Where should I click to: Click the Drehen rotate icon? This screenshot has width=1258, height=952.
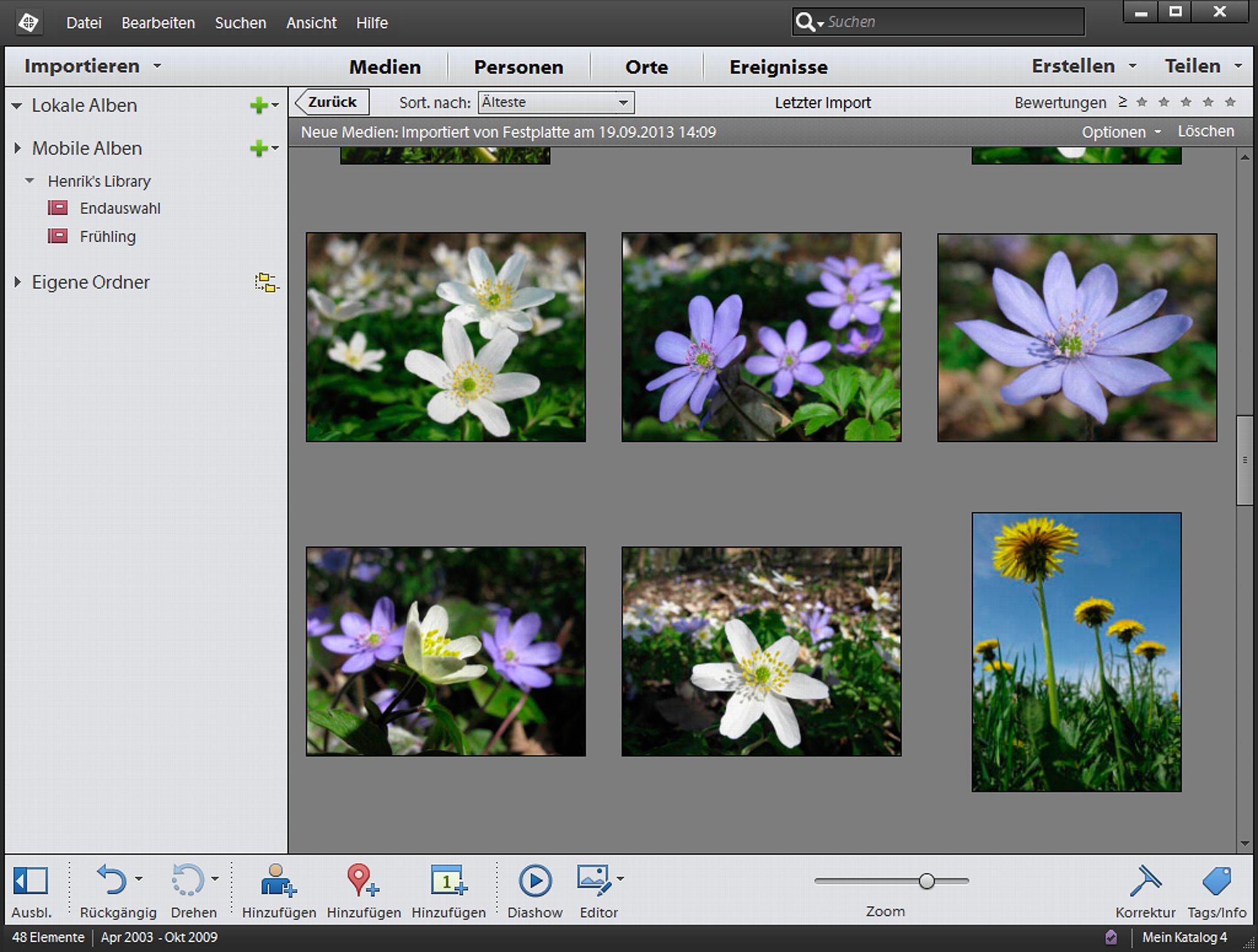tap(187, 879)
